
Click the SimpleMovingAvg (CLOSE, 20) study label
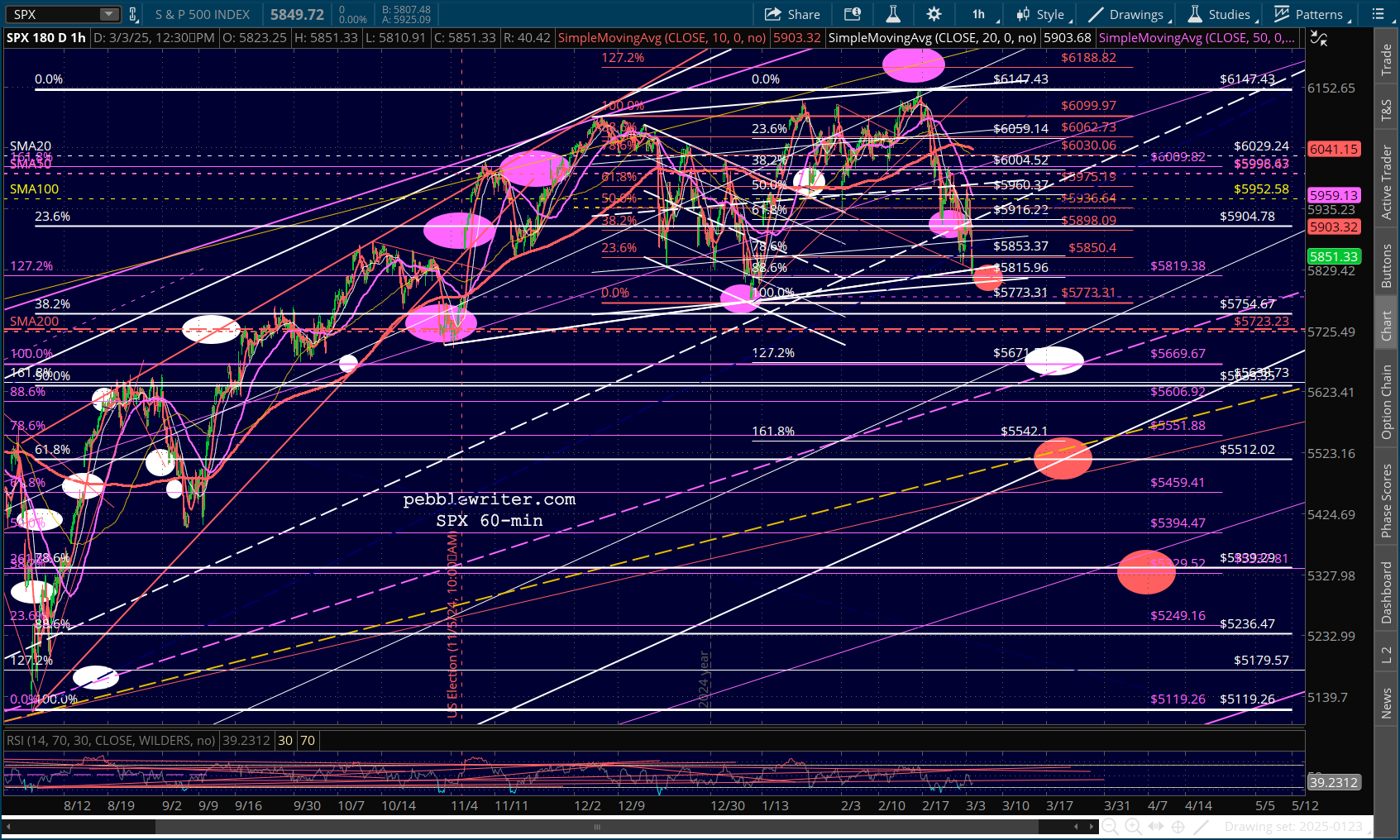[x=932, y=38]
